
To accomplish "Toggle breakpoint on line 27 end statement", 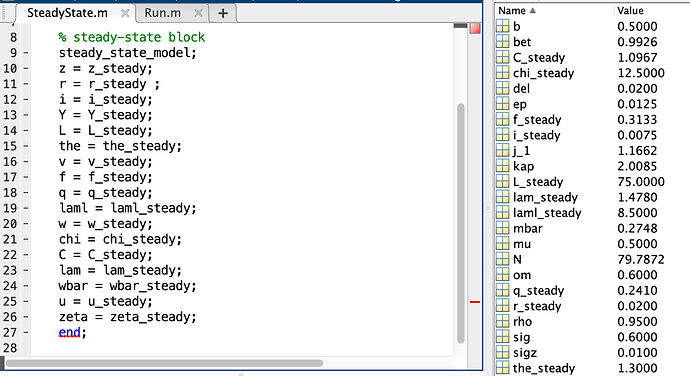I will [26, 332].
